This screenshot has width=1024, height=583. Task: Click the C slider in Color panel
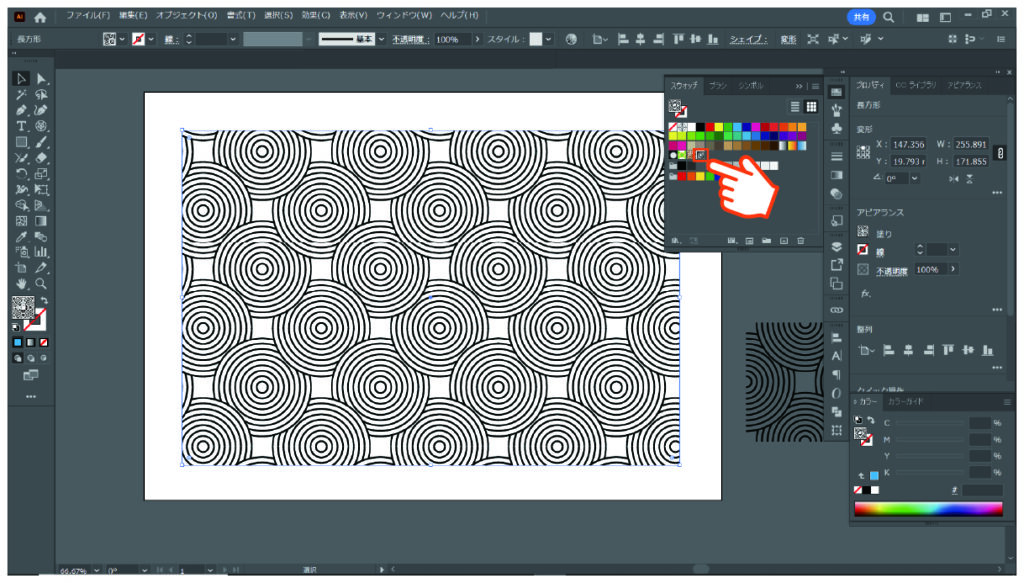point(928,424)
